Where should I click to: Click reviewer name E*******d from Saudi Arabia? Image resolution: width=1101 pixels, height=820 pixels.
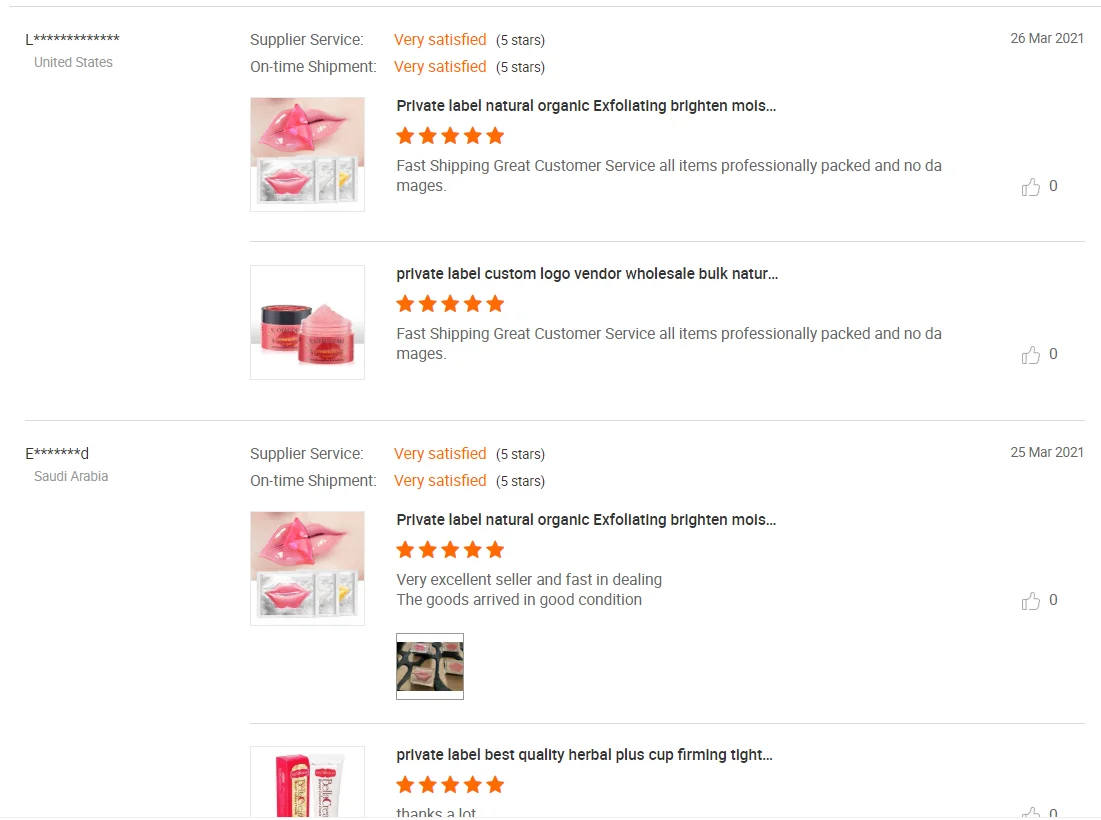(57, 453)
